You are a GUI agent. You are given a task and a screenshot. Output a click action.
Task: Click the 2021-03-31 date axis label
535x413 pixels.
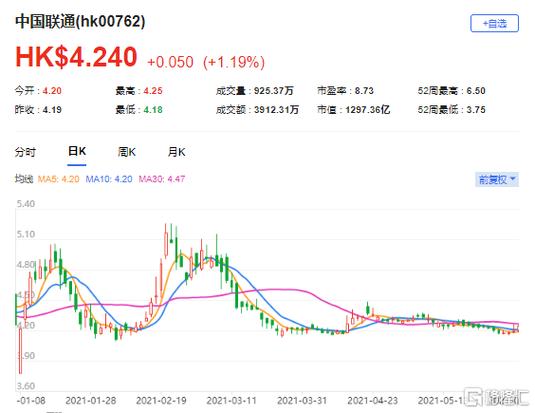[302, 400]
